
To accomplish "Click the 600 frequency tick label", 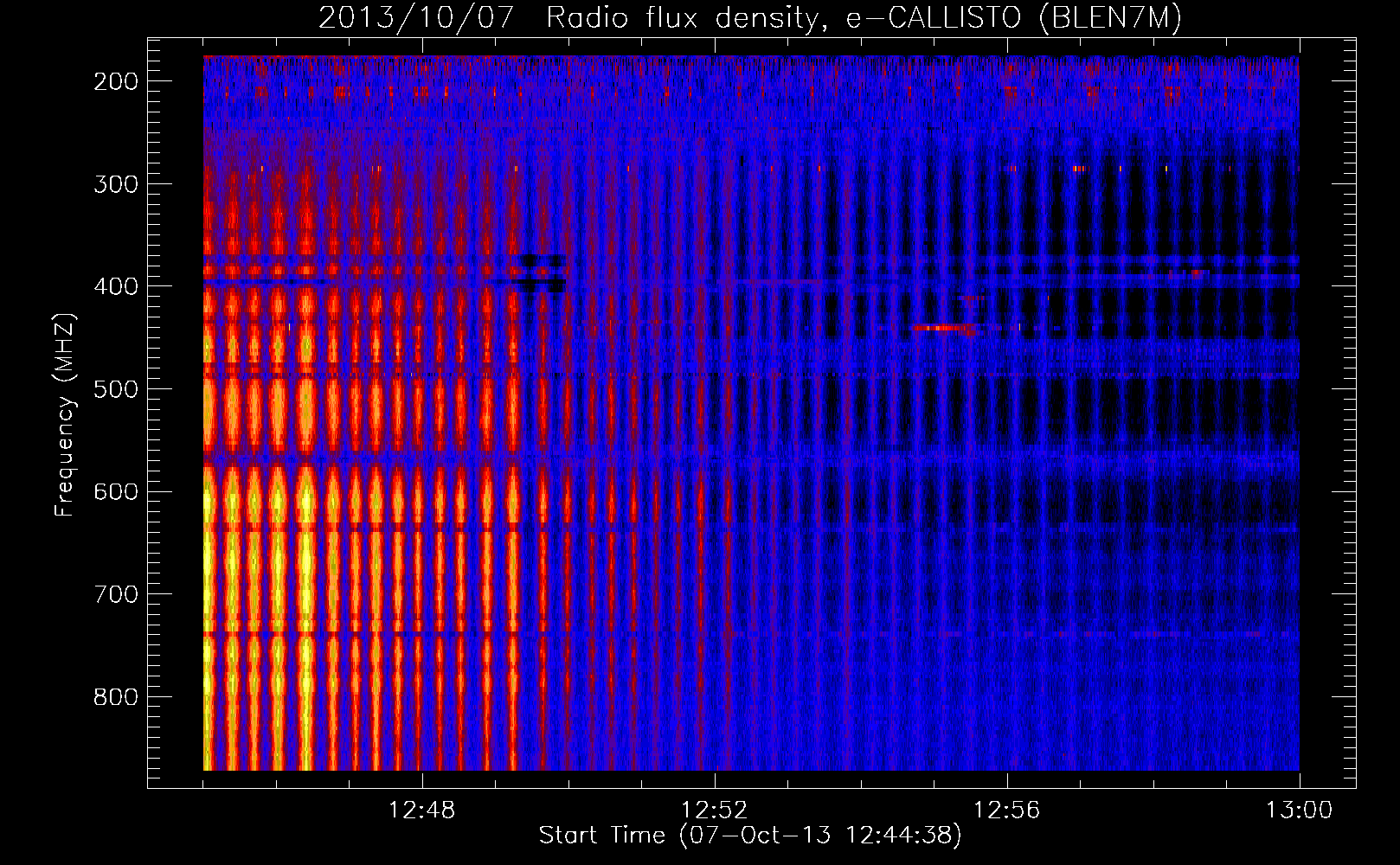I will point(116,491).
